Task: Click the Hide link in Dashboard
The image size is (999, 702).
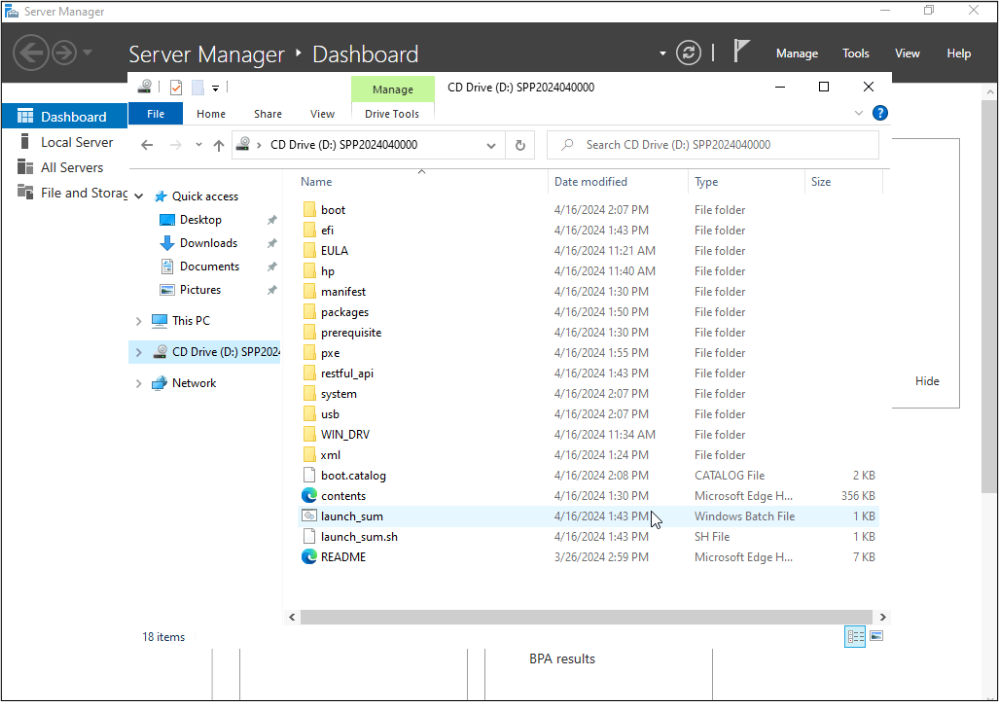Action: pos(927,381)
